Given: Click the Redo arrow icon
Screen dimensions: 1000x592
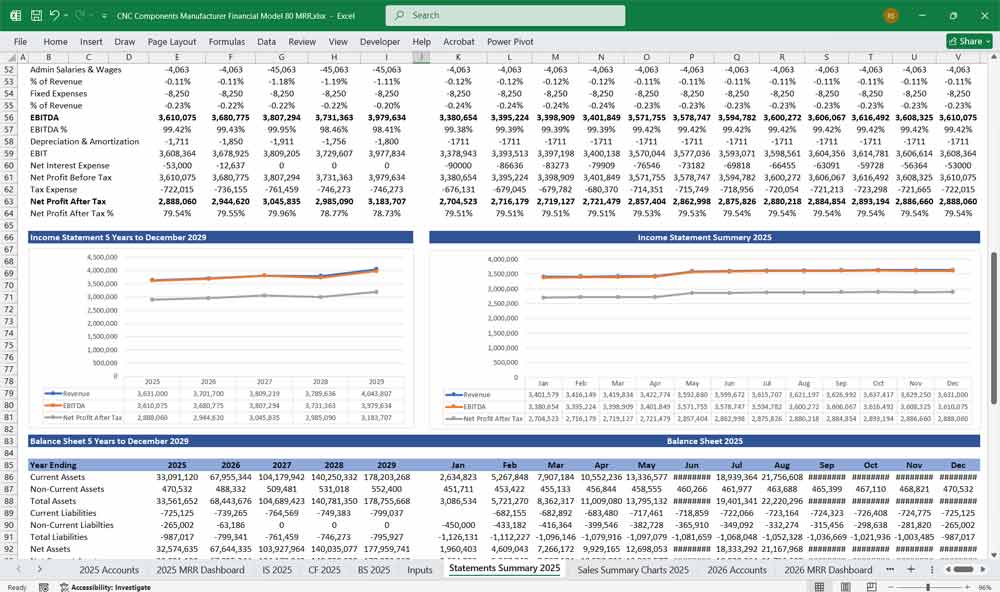Looking at the screenshot, I should 80,15.
